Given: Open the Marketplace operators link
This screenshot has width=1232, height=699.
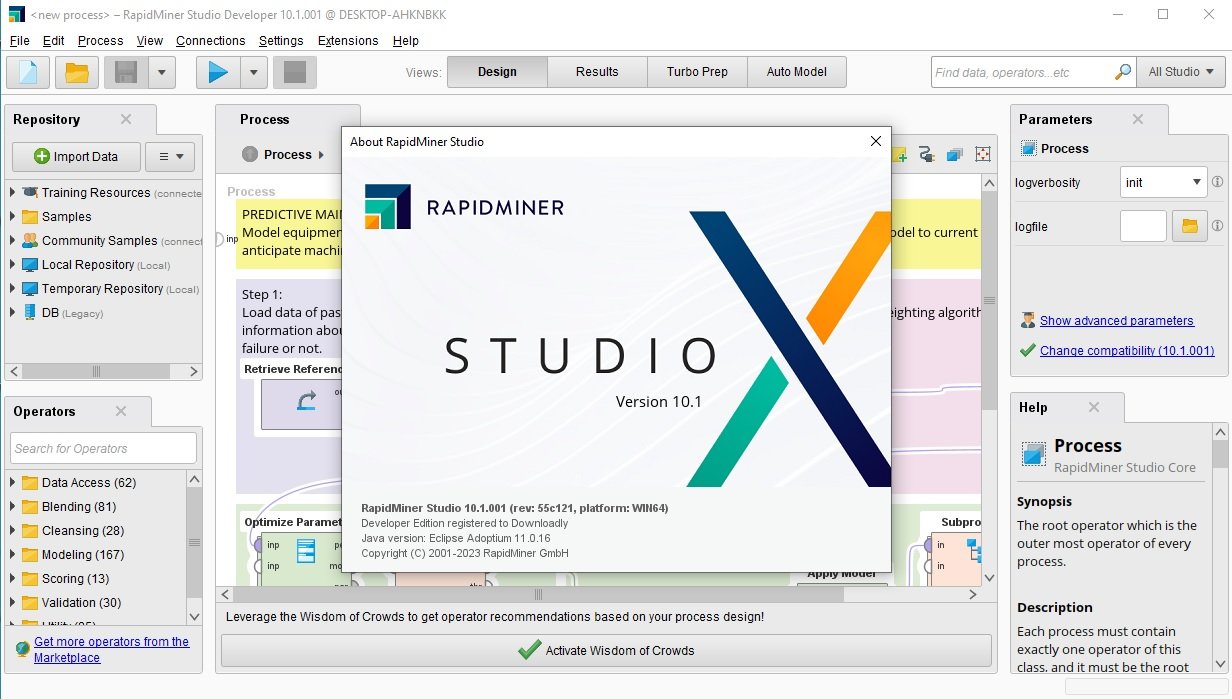Looking at the screenshot, I should (111, 650).
